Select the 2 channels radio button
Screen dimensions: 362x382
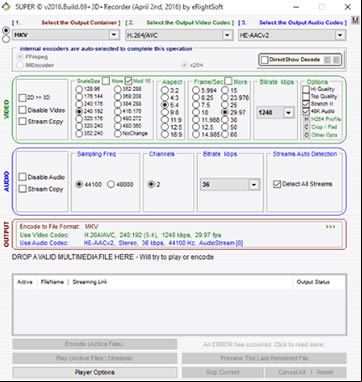point(151,184)
